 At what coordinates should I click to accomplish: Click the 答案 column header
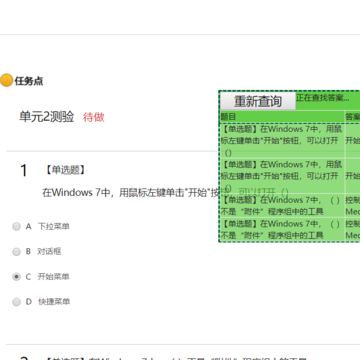[x=352, y=117]
